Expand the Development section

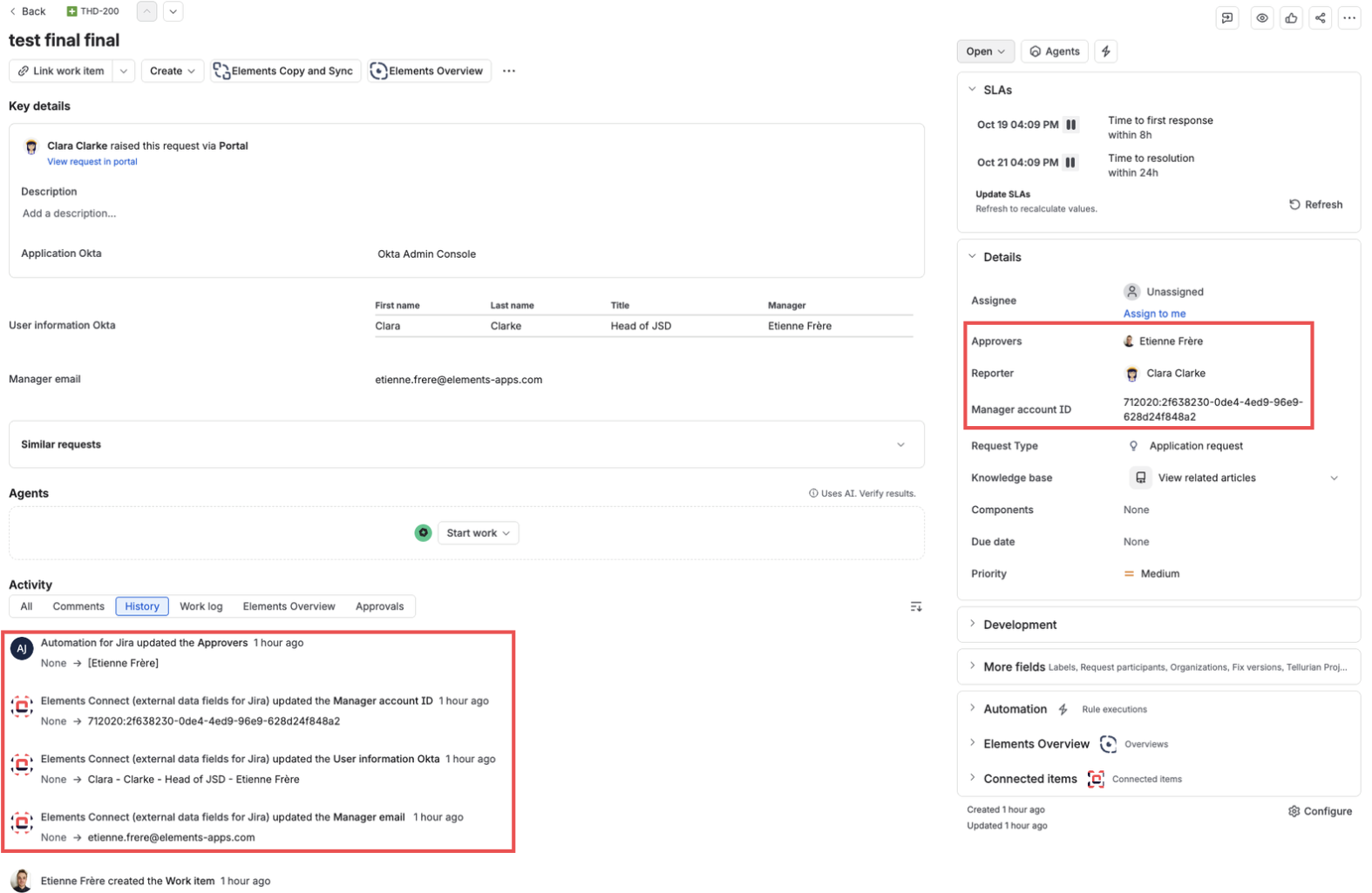click(973, 624)
